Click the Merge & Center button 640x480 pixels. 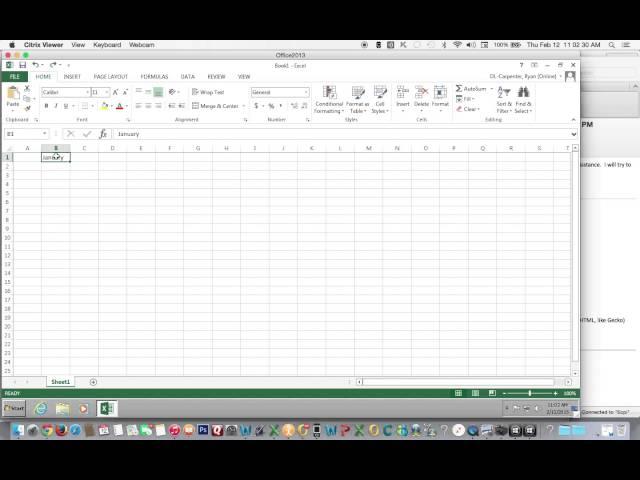click(x=214, y=106)
